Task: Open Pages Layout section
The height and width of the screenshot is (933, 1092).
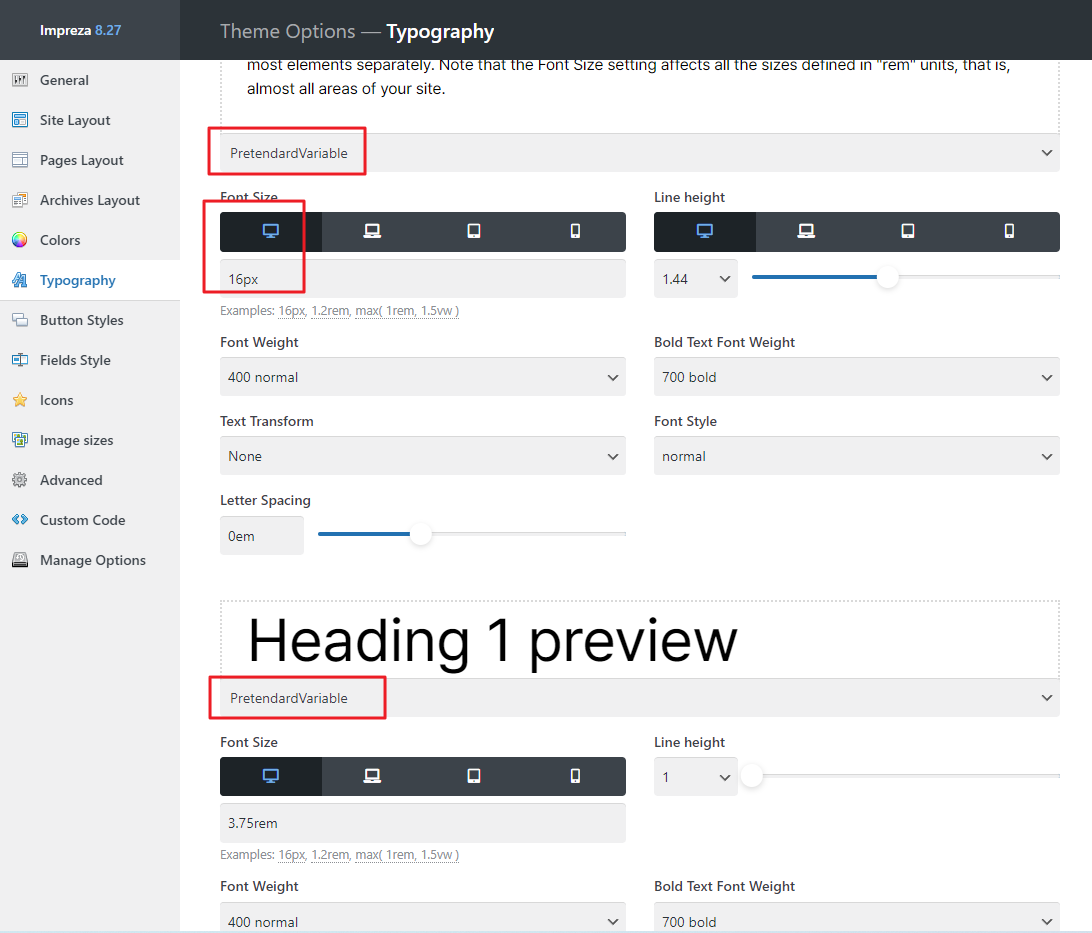Action: pyautogui.click(x=90, y=160)
